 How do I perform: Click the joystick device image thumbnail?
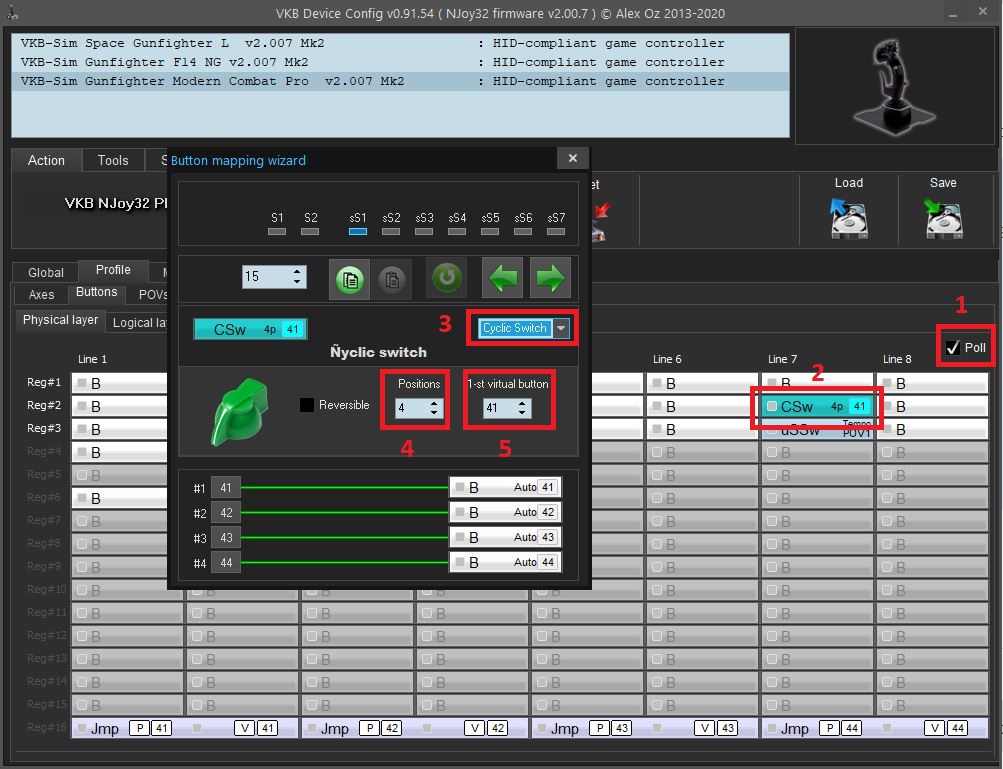tap(895, 86)
